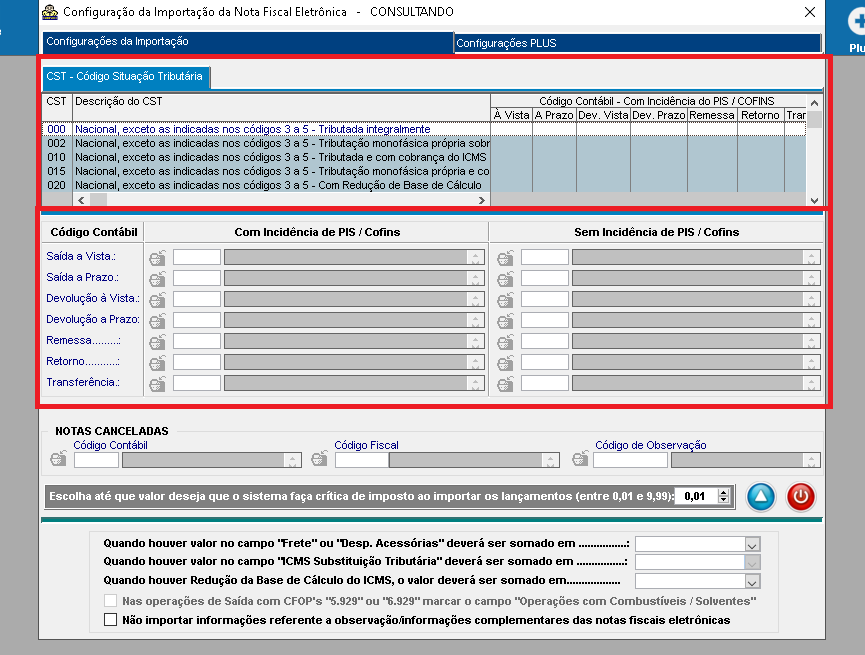
Task: Click lookup icon for Retorno Sem Incidência
Action: click(x=505, y=362)
